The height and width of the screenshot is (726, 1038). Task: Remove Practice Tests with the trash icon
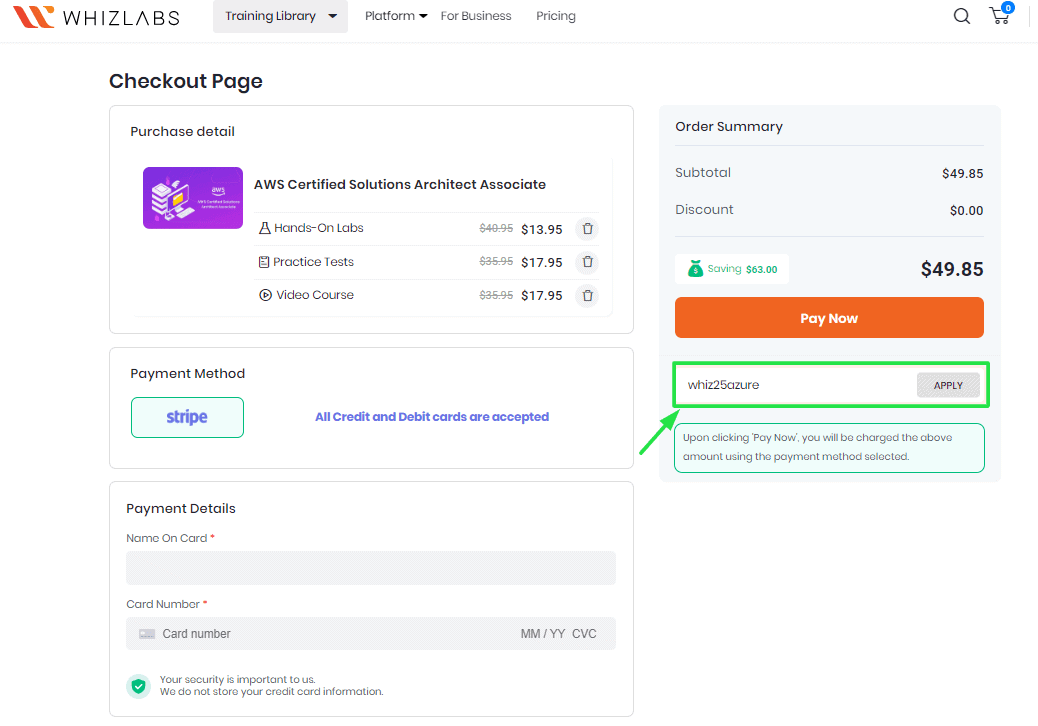pos(587,262)
